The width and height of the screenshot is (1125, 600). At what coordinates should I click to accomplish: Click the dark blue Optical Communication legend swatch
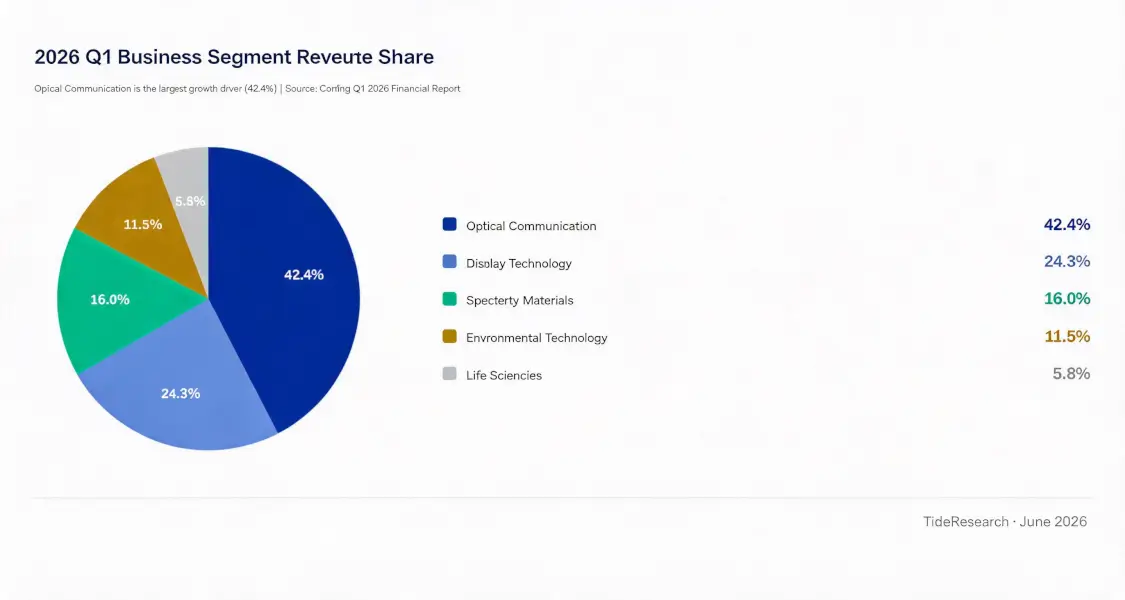pos(449,225)
